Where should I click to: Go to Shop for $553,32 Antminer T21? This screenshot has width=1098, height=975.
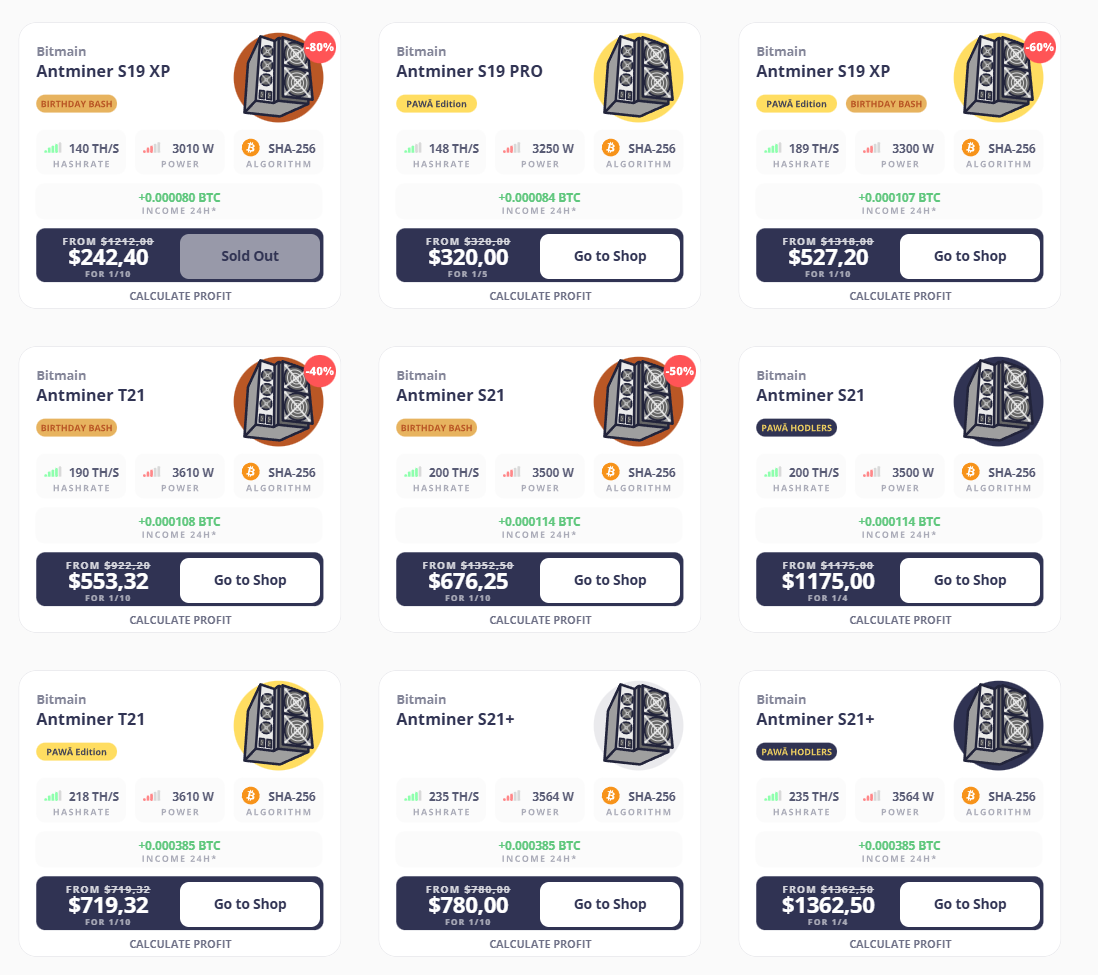pyautogui.click(x=250, y=580)
